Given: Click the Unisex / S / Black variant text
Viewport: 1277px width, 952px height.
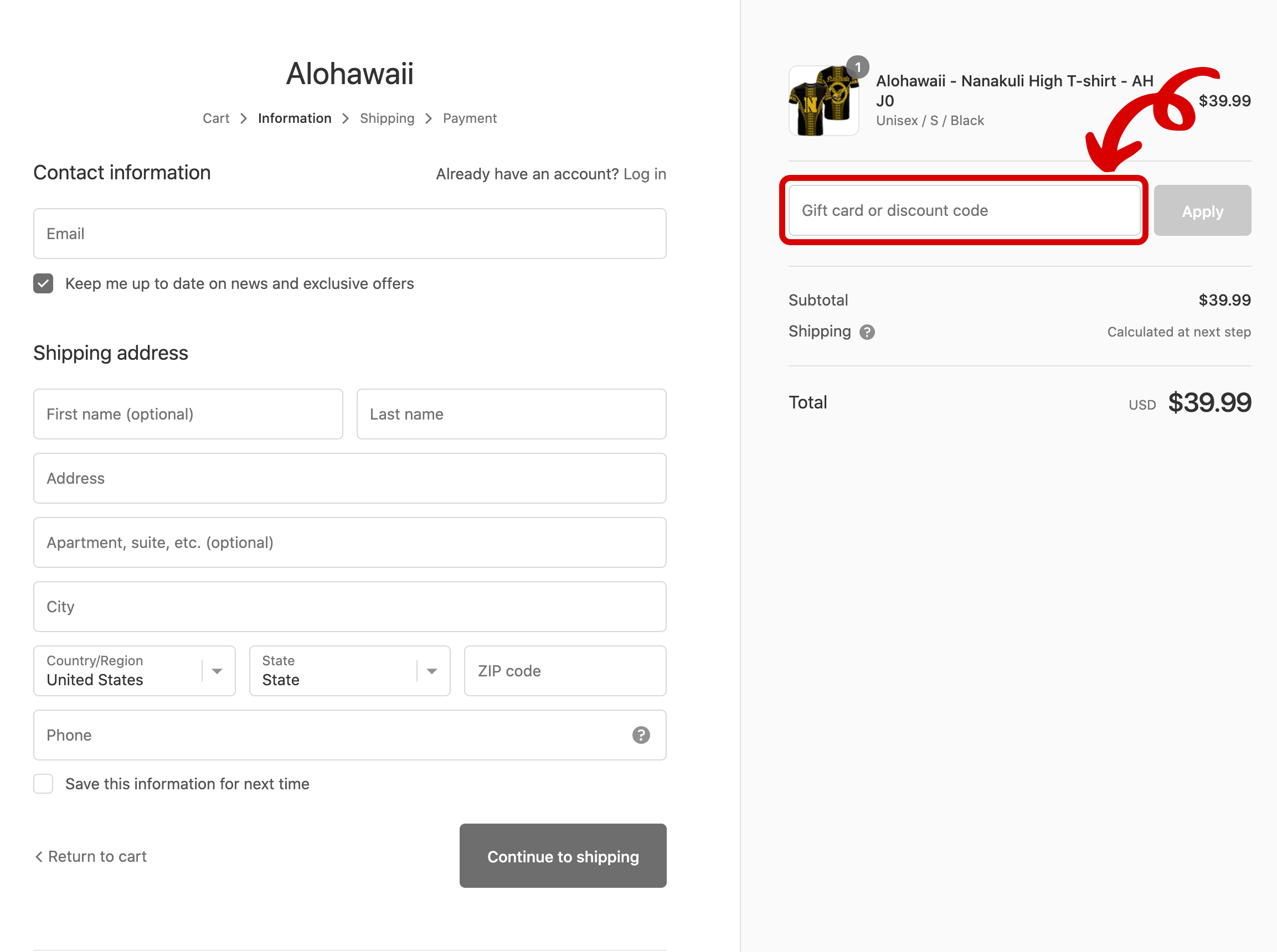Looking at the screenshot, I should tap(930, 121).
